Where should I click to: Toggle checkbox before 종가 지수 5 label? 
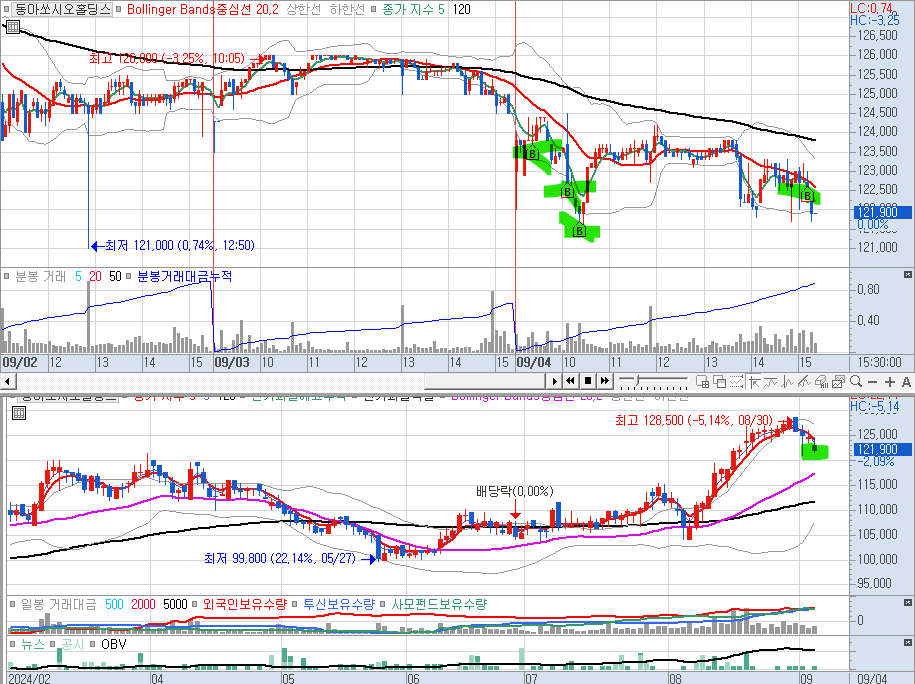tap(374, 9)
